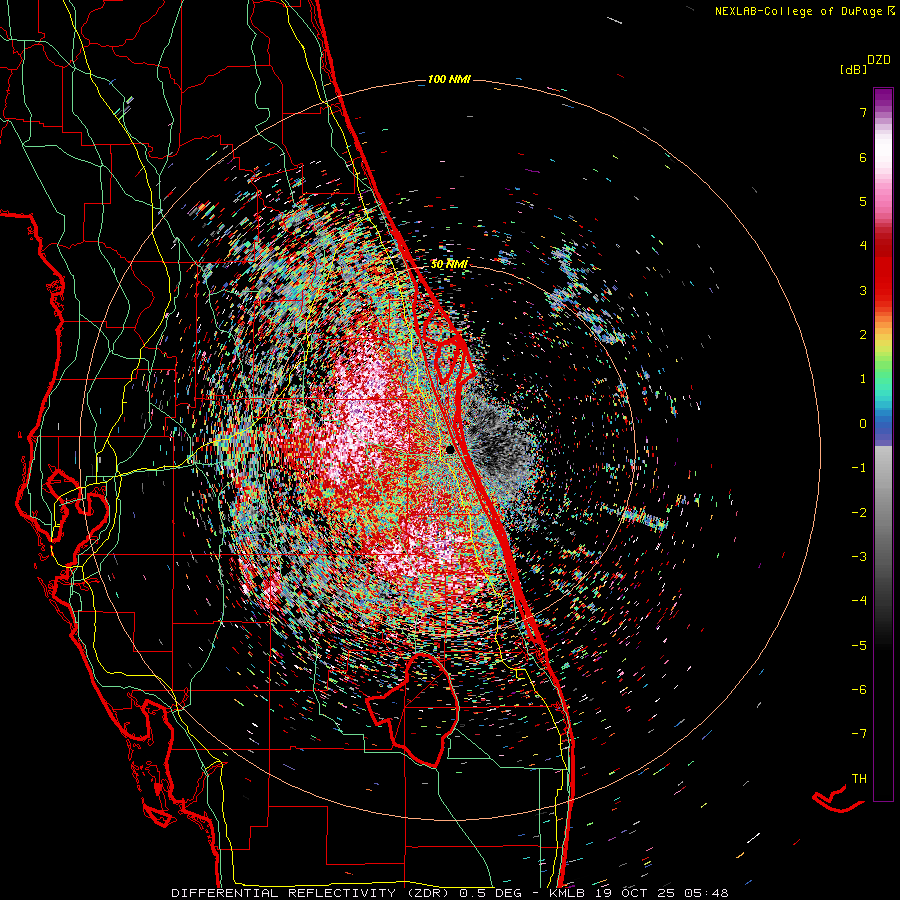Click the -4 value on the dB scale
Image resolution: width=900 pixels, height=900 pixels.
(x=859, y=600)
